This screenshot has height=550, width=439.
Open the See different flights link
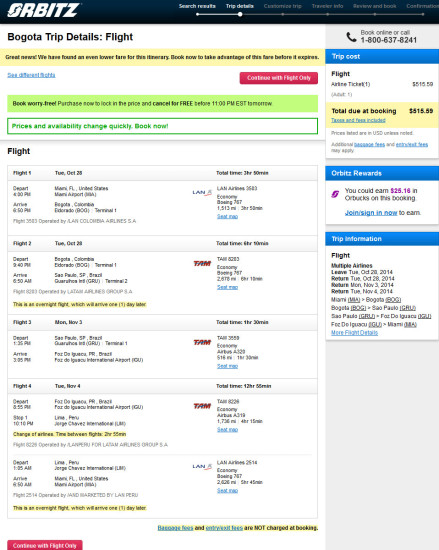[31, 75]
